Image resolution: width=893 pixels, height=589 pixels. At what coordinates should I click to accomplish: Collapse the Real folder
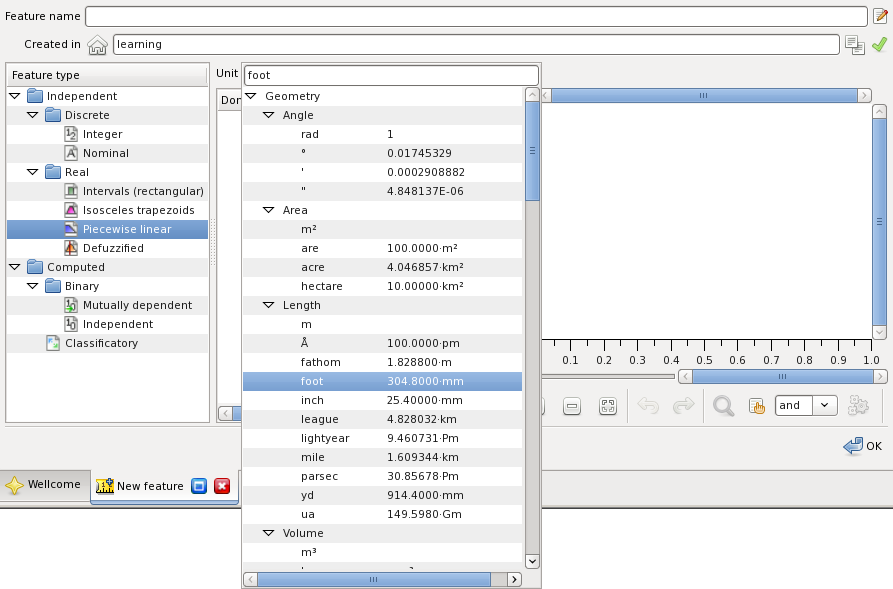click(x=33, y=172)
